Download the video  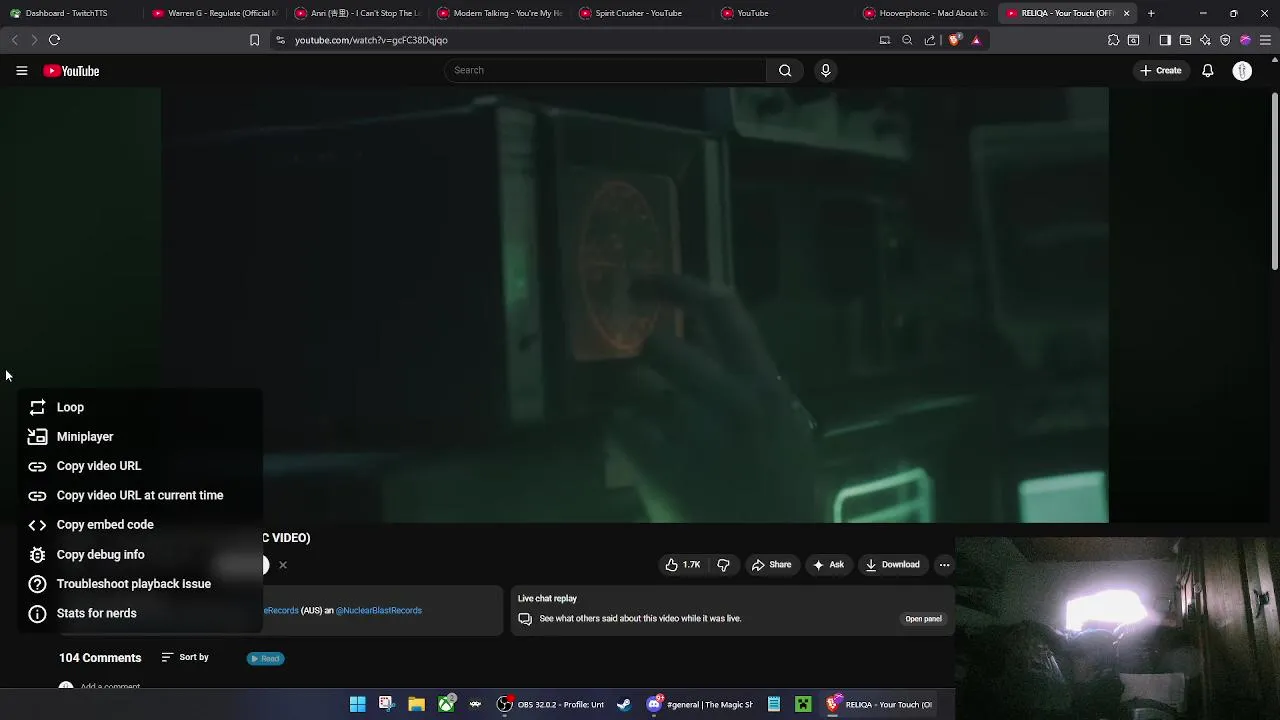click(893, 565)
